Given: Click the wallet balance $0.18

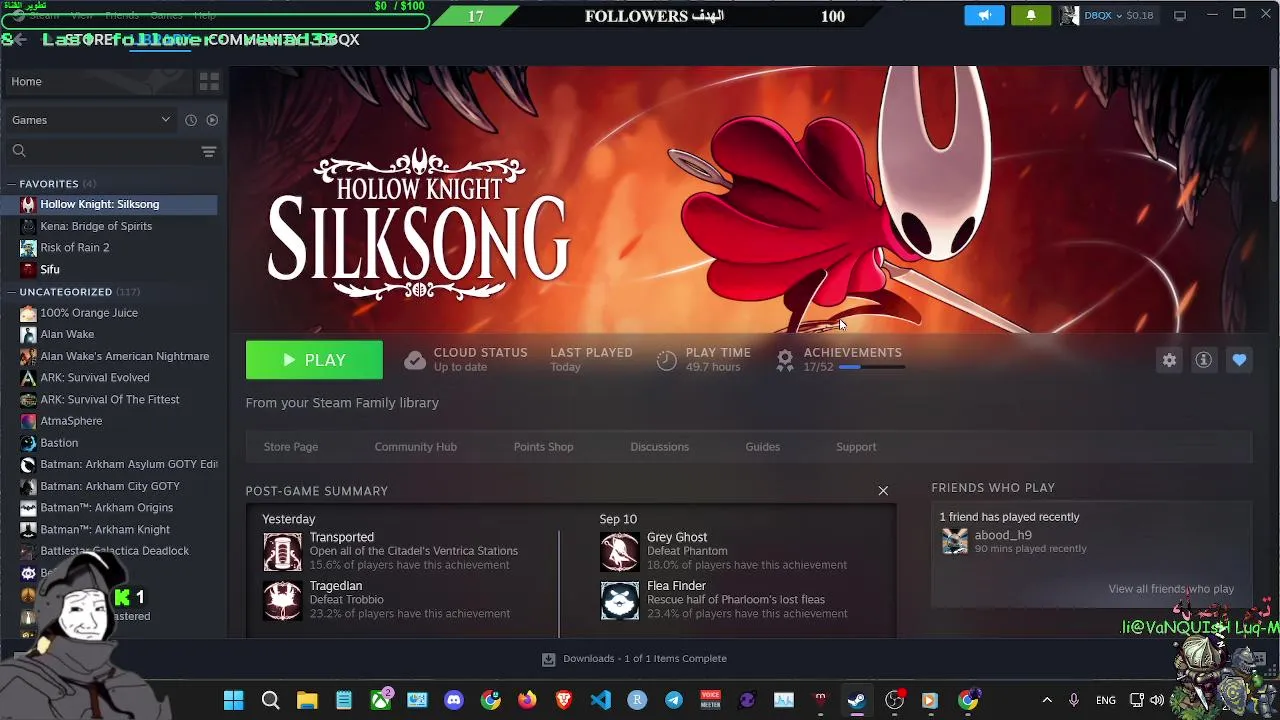Looking at the screenshot, I should coord(1140,16).
